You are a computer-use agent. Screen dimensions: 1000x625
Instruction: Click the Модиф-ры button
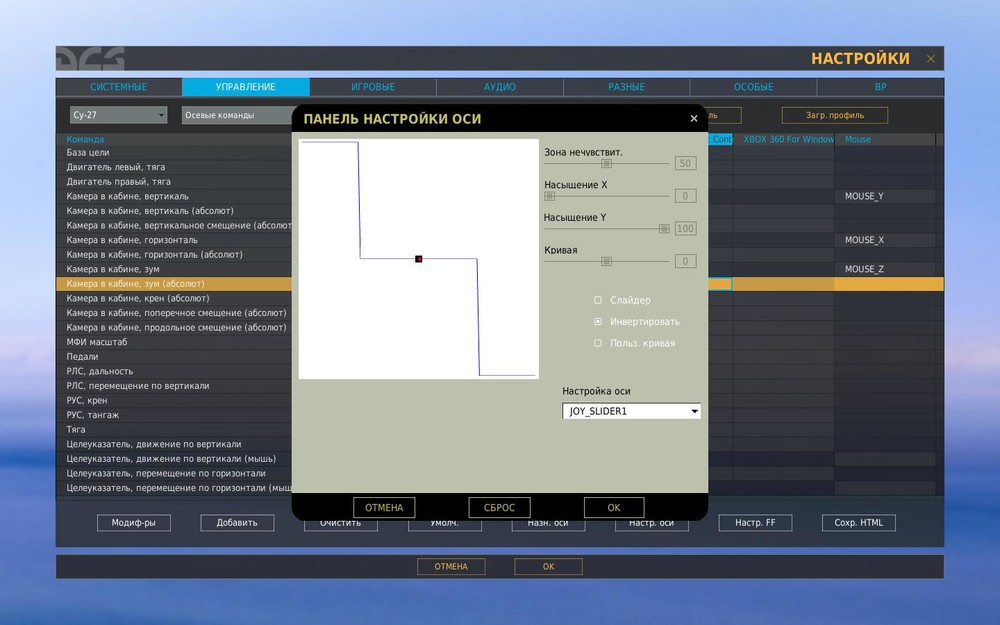pyautogui.click(x=134, y=523)
